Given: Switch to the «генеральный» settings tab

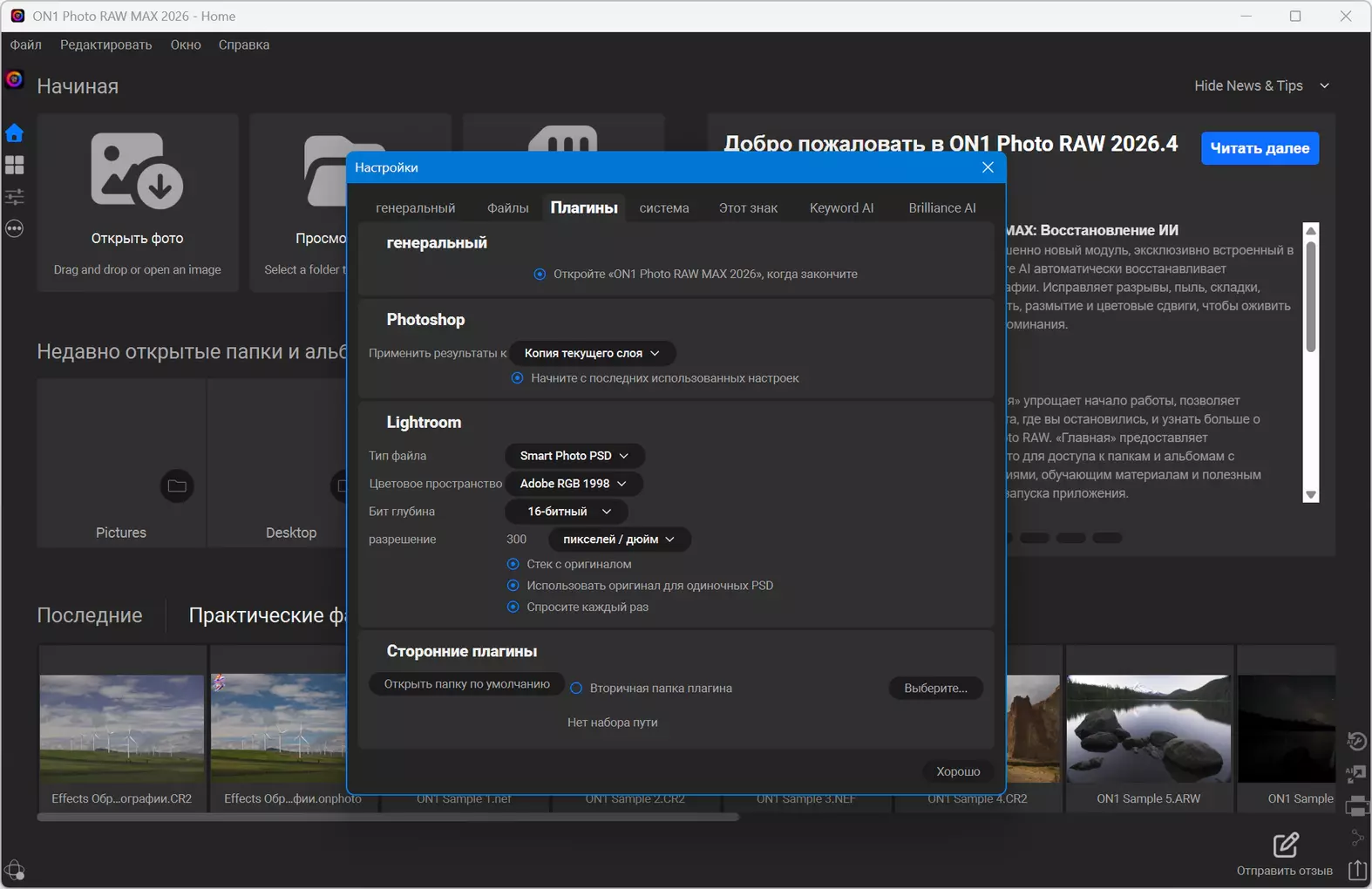Looking at the screenshot, I should [416, 208].
